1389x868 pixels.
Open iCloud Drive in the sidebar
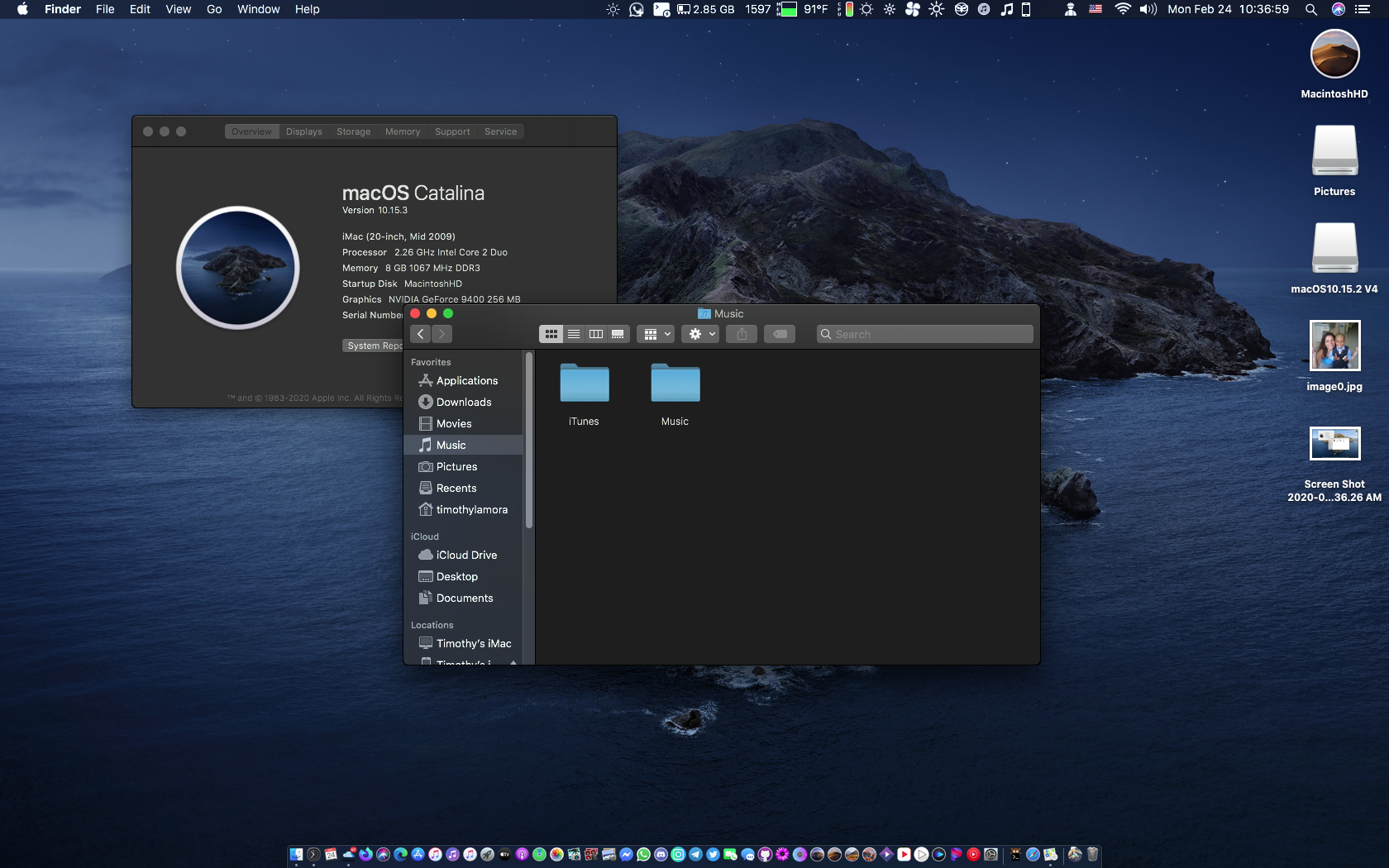point(463,555)
